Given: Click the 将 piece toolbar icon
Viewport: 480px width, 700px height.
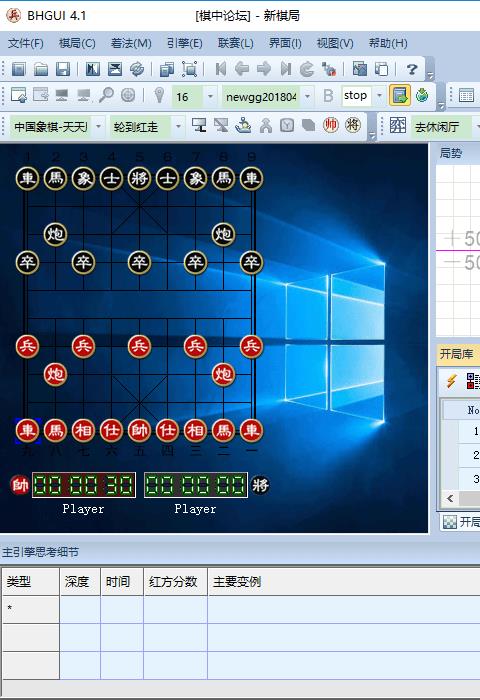Looking at the screenshot, I should (353, 125).
